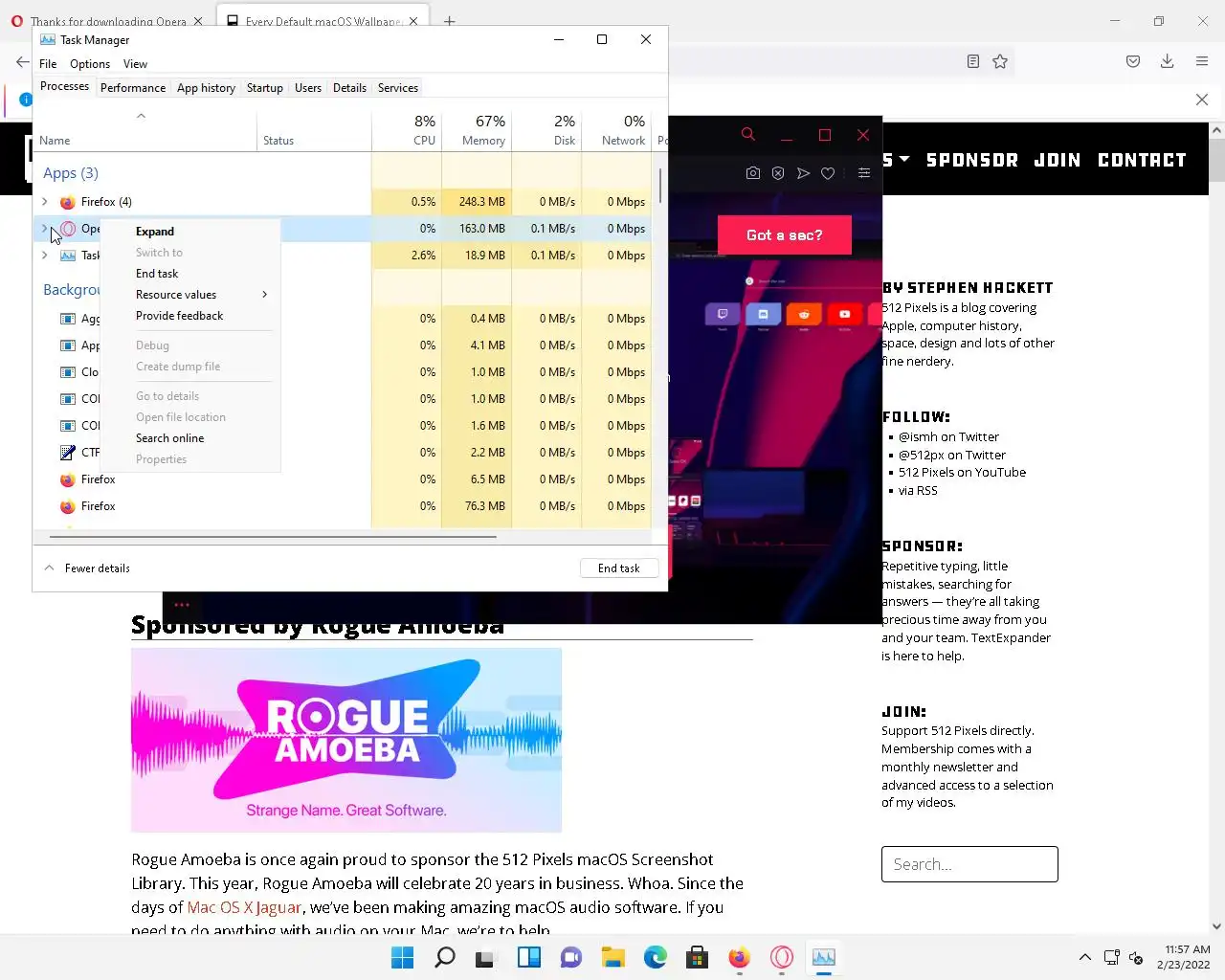Image resolution: width=1225 pixels, height=980 pixels.
Task: Open Mac OS X Jaguar link
Action: (244, 907)
